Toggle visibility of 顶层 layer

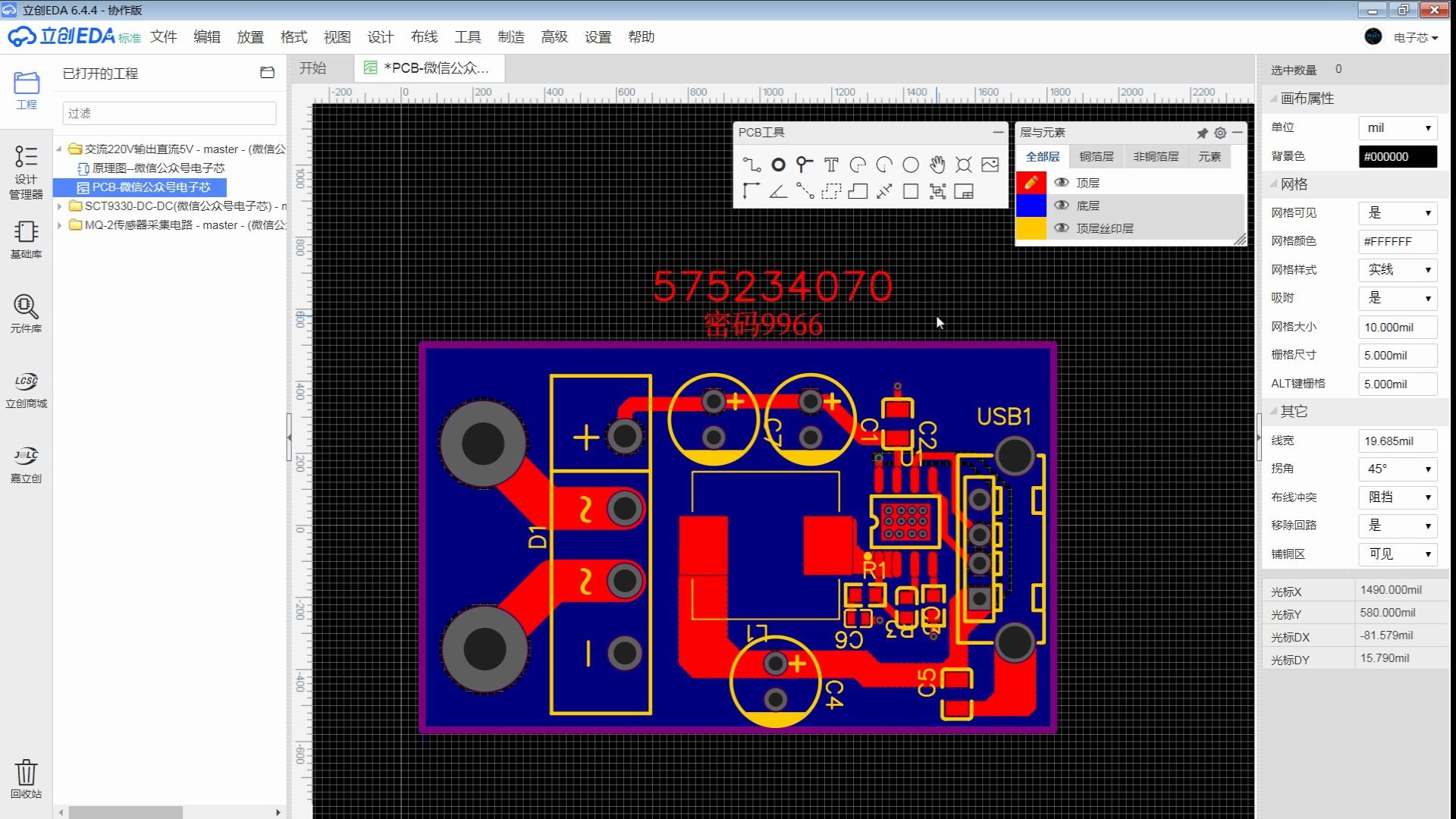pyautogui.click(x=1062, y=183)
